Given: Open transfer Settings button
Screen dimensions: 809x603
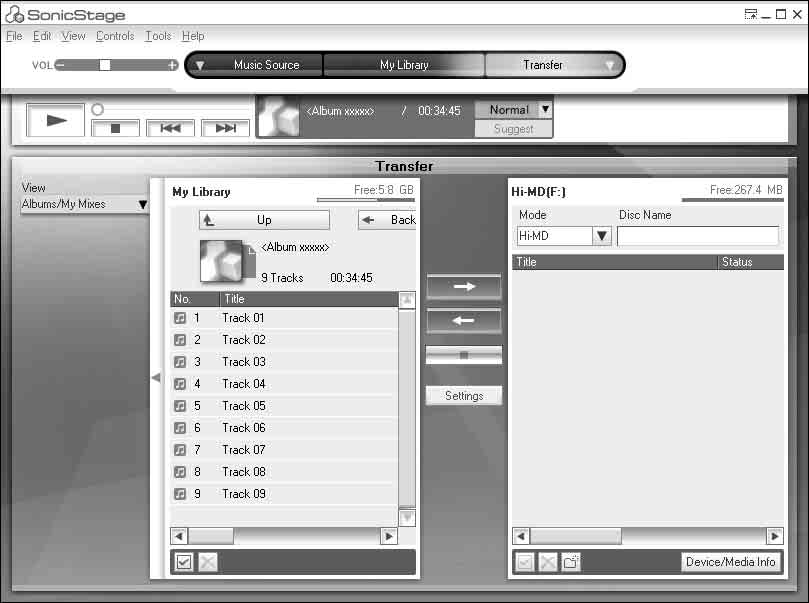Looking at the screenshot, I should (464, 396).
